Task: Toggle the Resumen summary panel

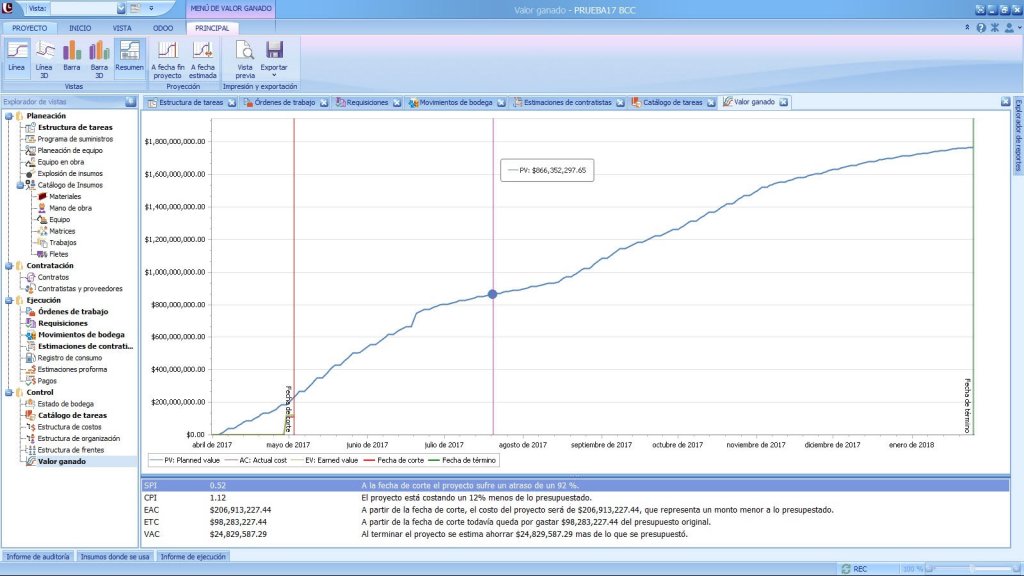Action: pyautogui.click(x=129, y=56)
